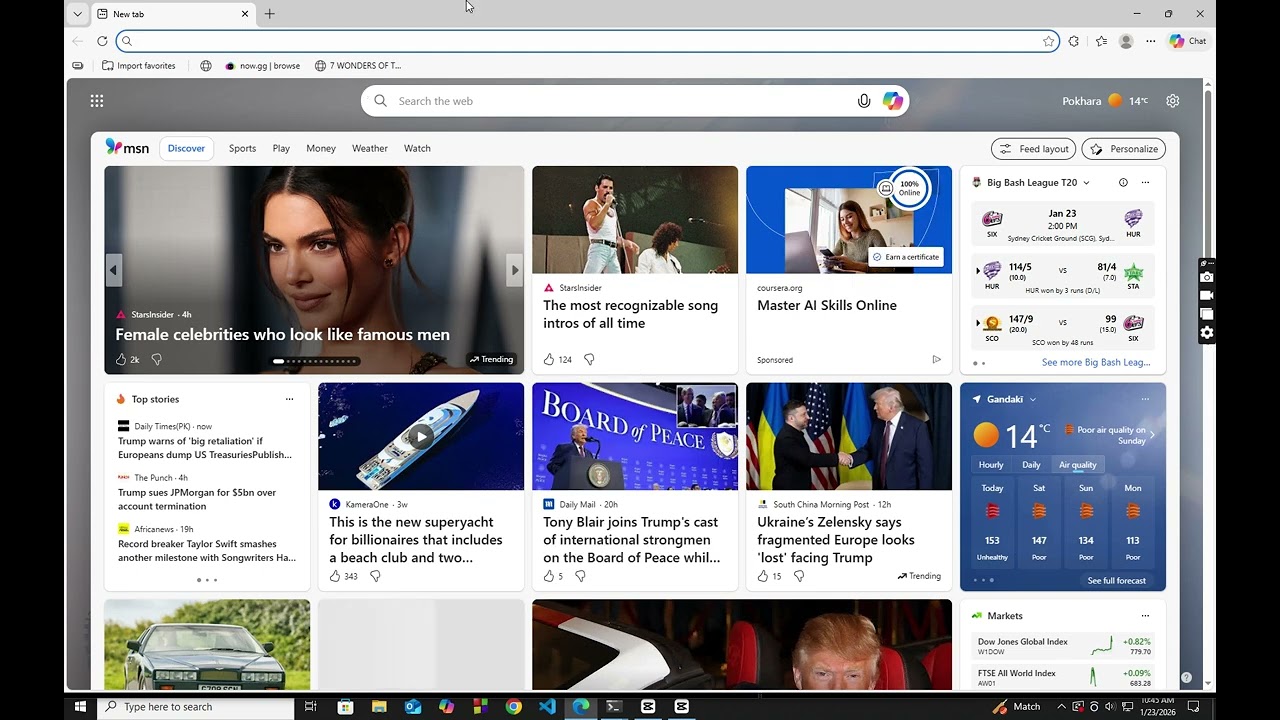Open the screen recorder camera icon
Image resolution: width=1280 pixels, height=720 pixels.
(1207, 277)
